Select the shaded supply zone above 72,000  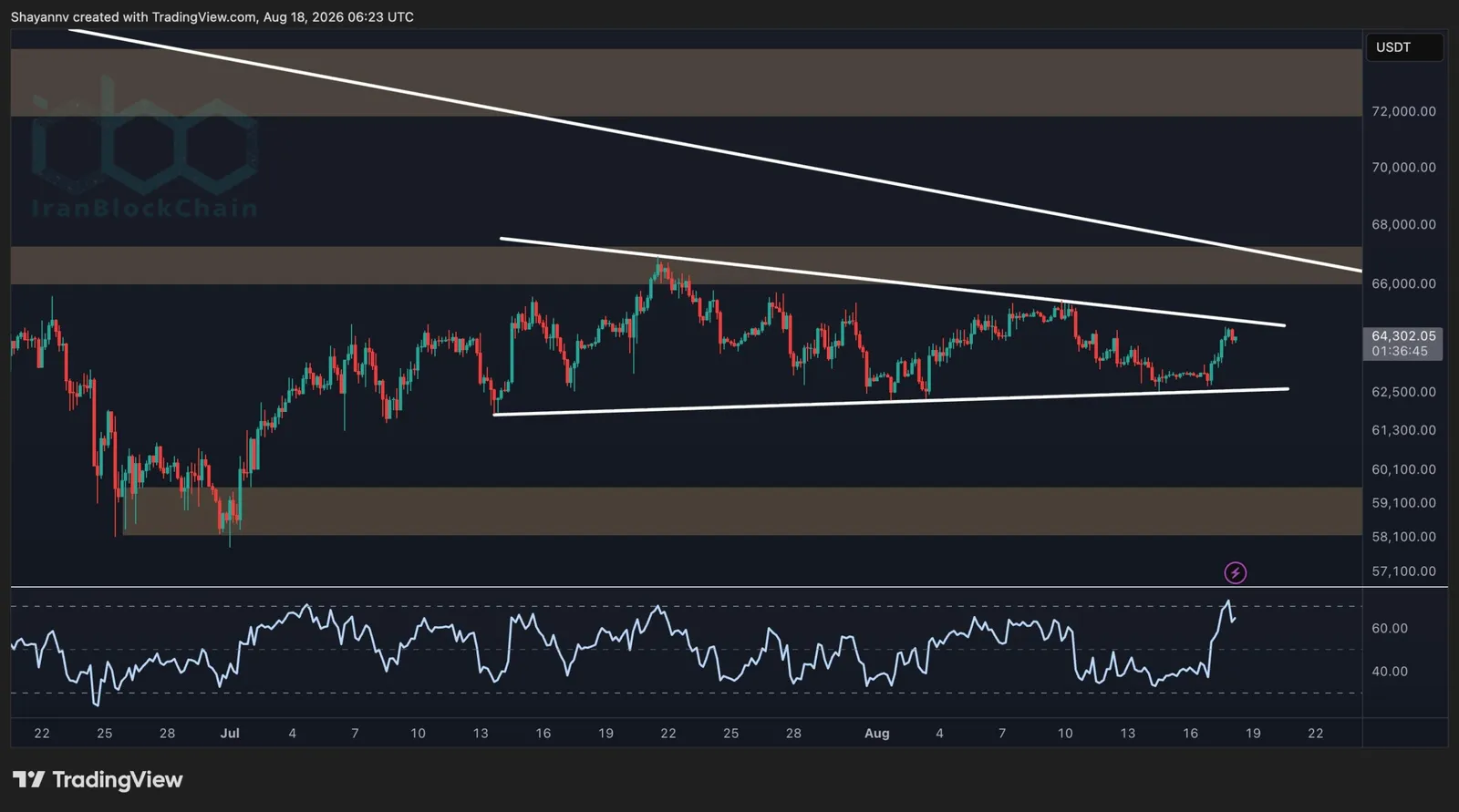coord(686,82)
